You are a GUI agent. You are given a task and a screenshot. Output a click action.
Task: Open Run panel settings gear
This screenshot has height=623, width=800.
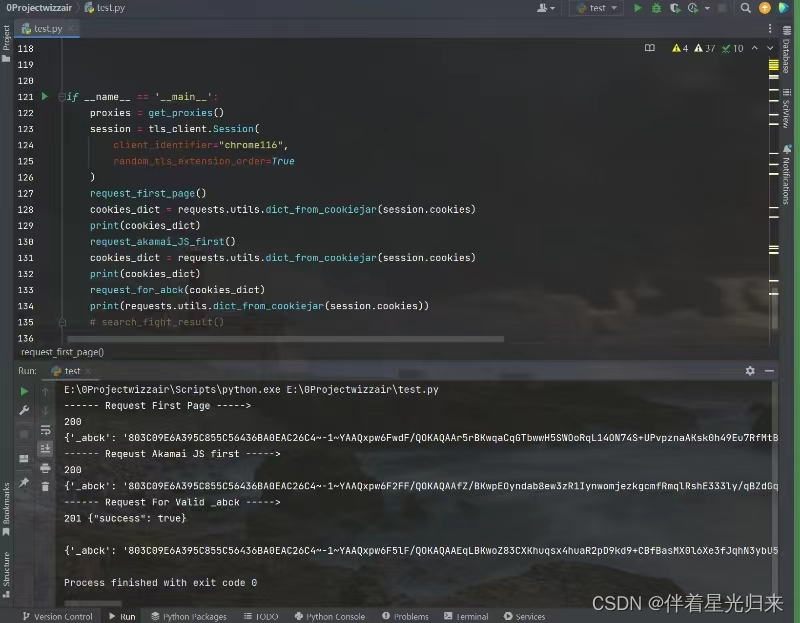pos(749,371)
